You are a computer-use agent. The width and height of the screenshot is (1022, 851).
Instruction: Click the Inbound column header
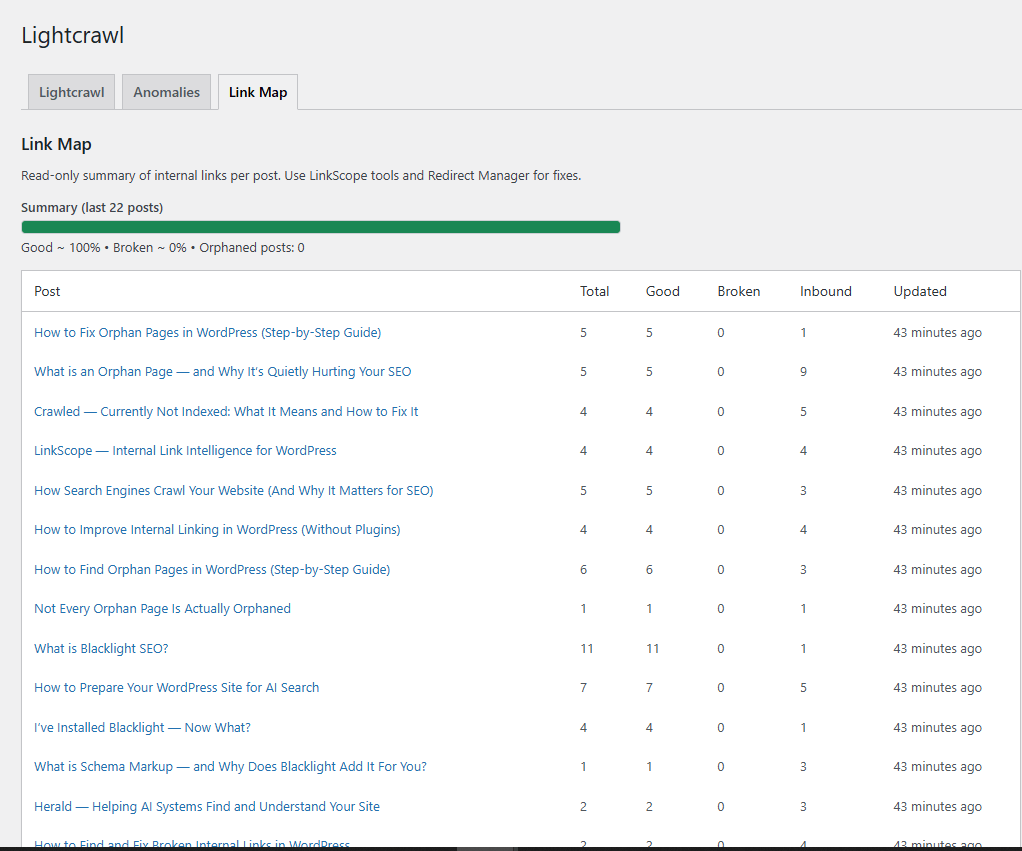[x=825, y=291]
